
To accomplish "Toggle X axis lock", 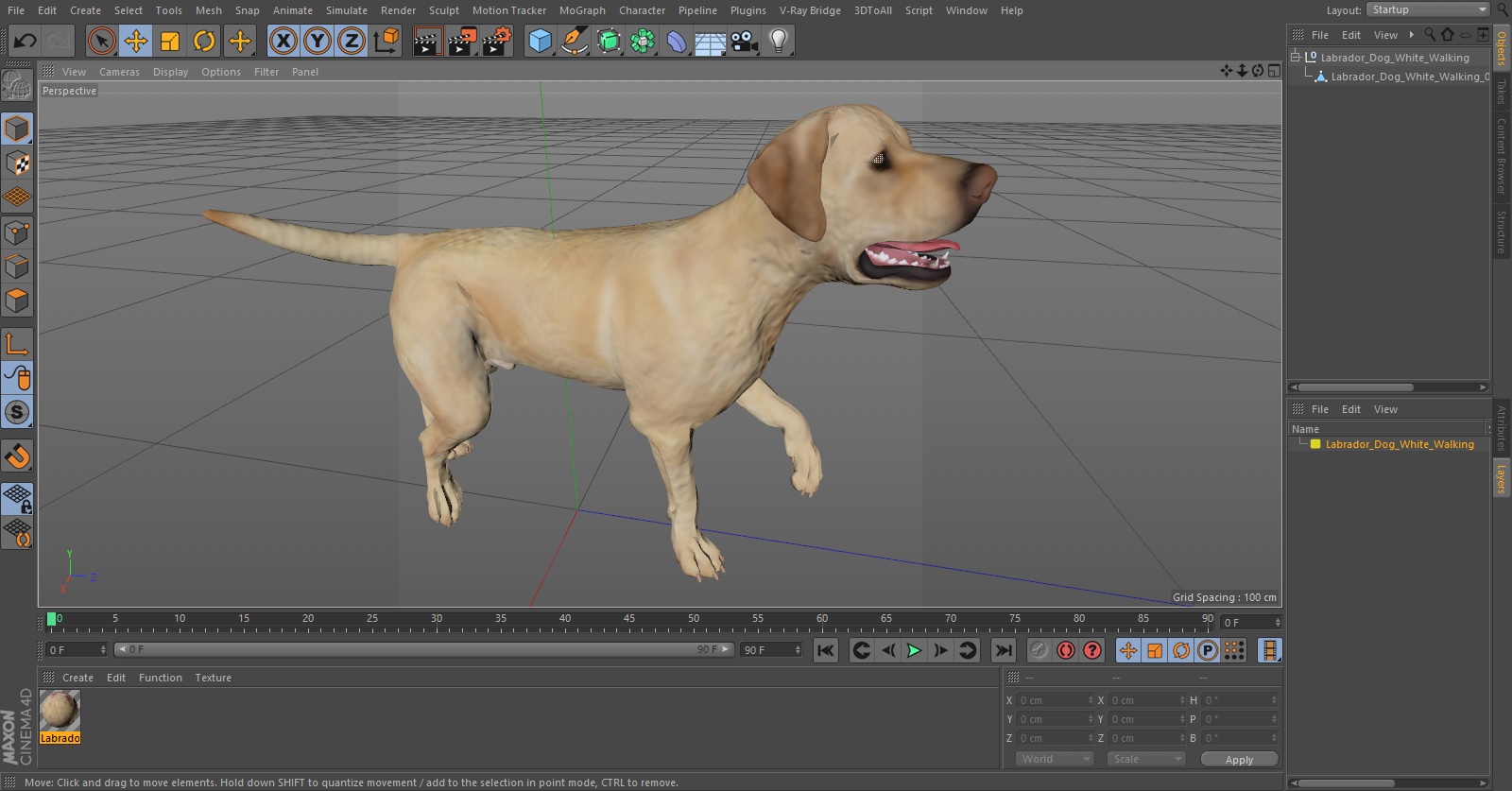I will [283, 41].
